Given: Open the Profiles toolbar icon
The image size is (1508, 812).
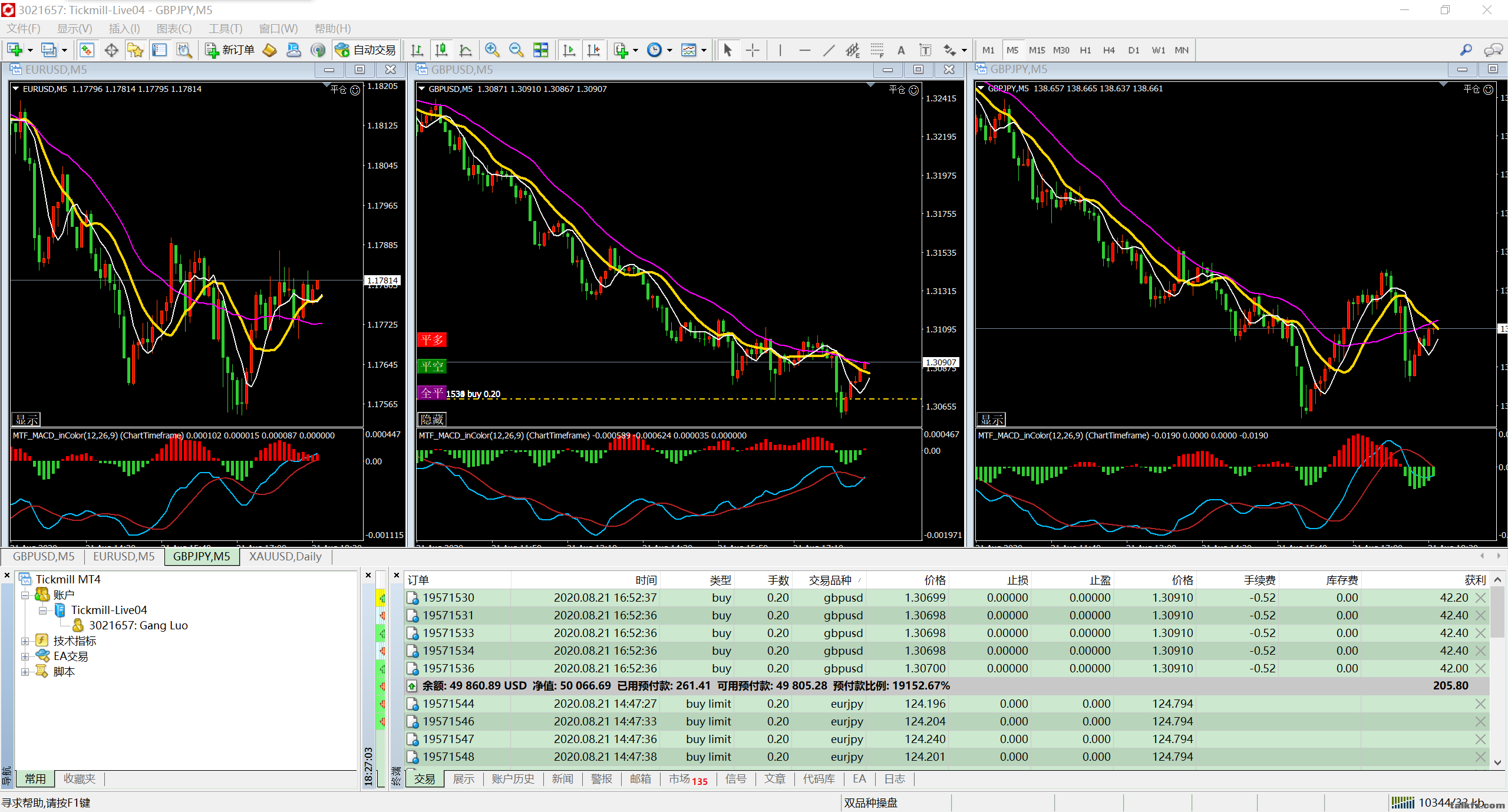Looking at the screenshot, I should pos(49,50).
